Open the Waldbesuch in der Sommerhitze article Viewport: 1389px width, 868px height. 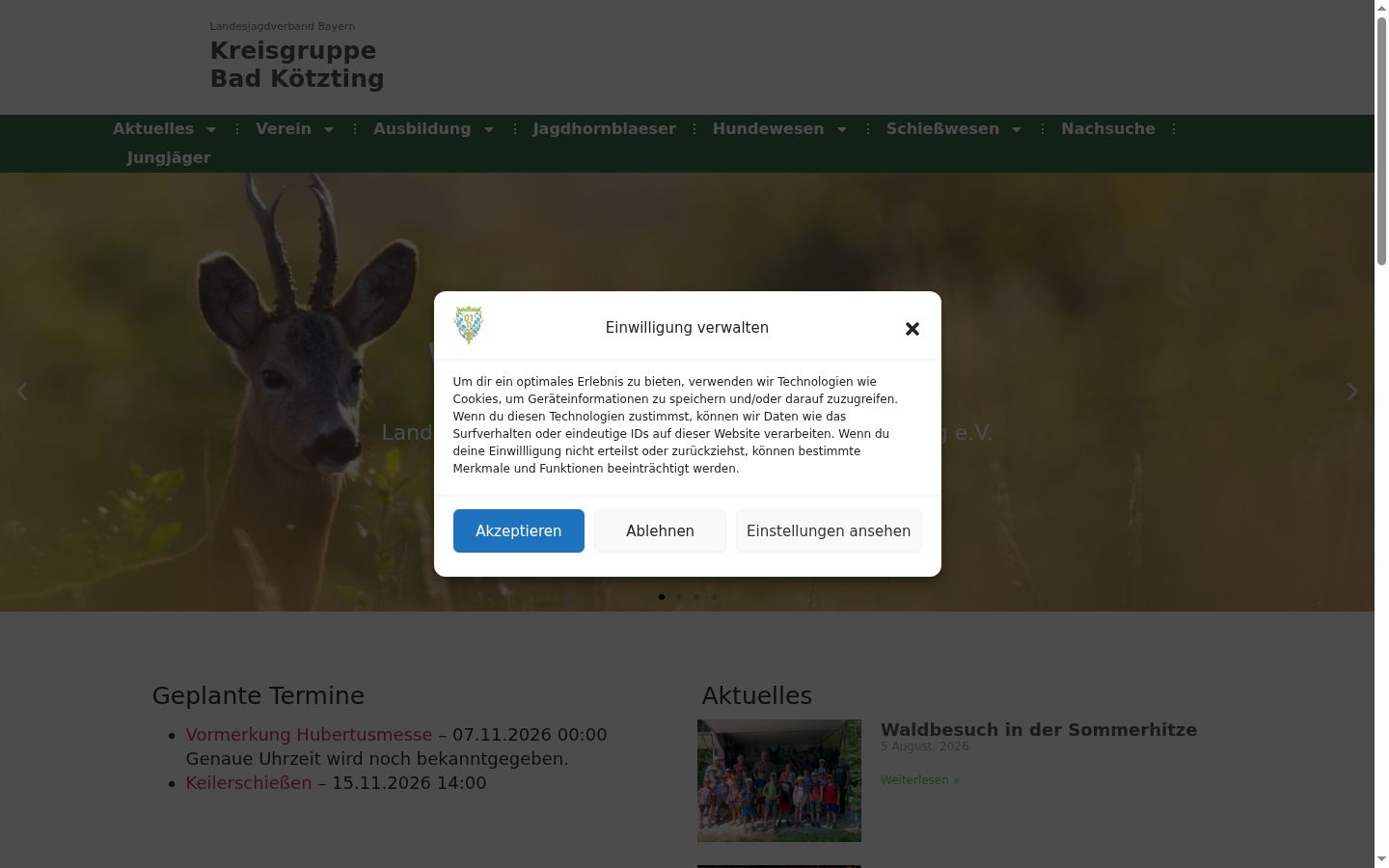pos(1039,730)
